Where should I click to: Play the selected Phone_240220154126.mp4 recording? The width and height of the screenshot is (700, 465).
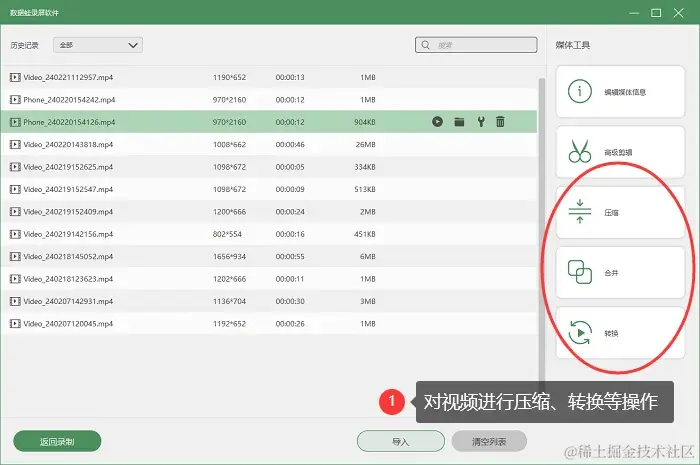438,121
